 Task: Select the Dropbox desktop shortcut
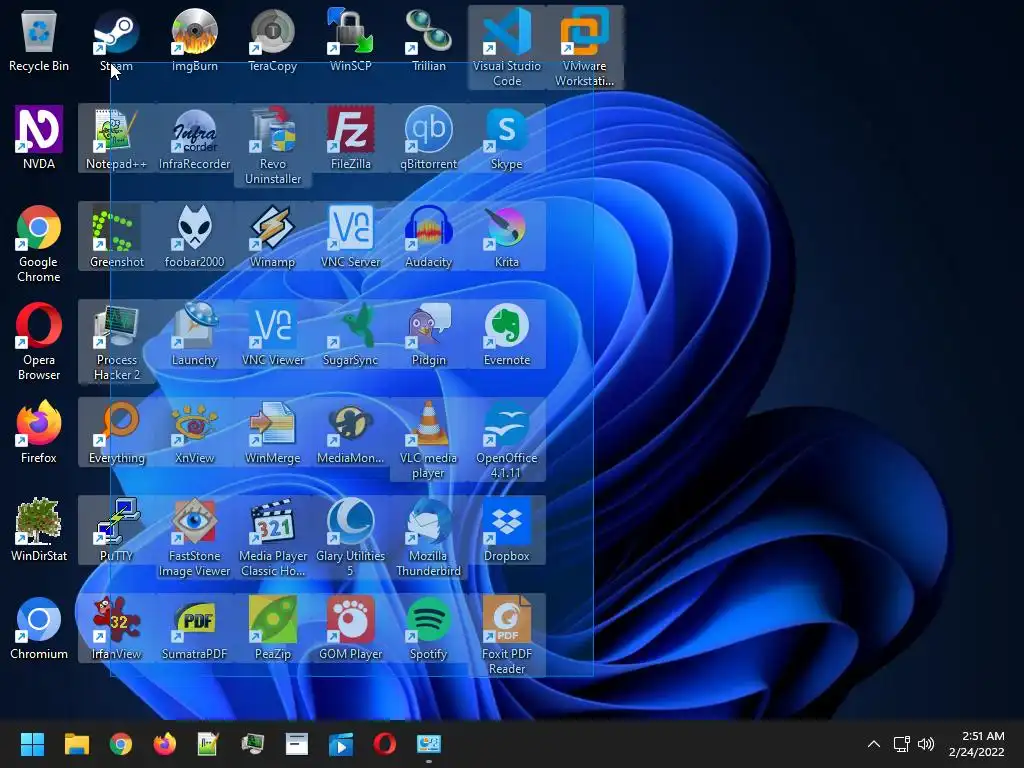click(x=507, y=530)
